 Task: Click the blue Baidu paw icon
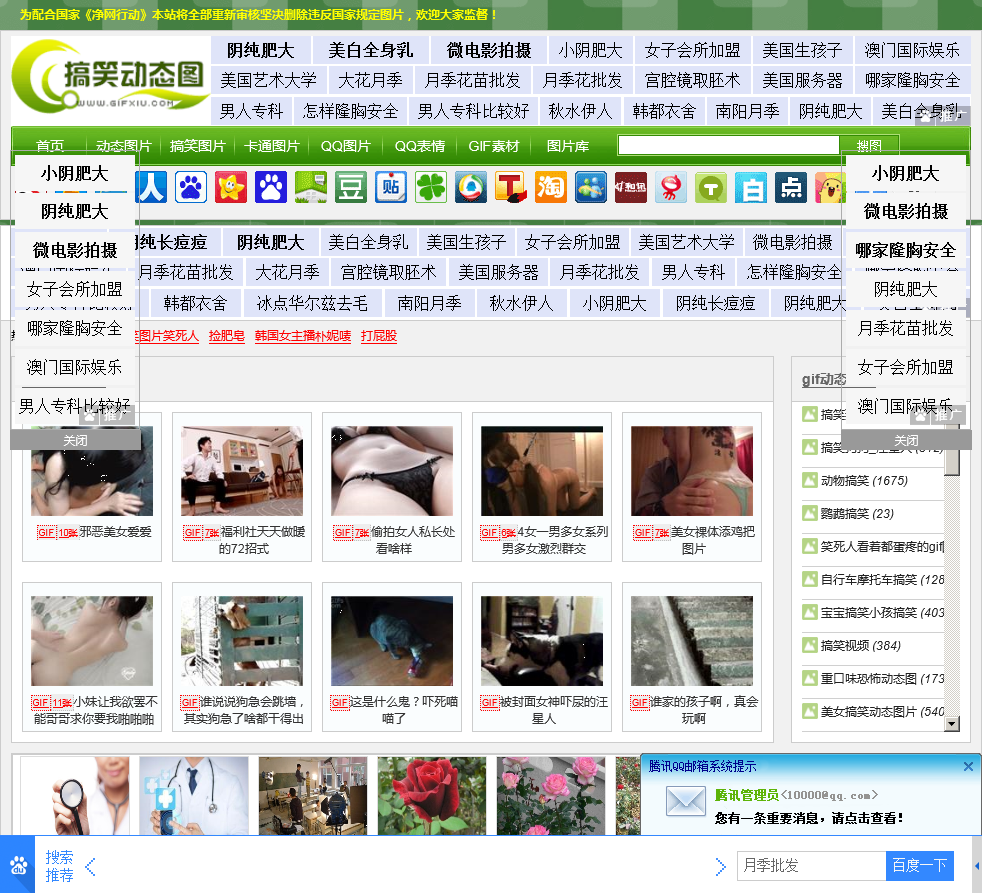pos(271,187)
